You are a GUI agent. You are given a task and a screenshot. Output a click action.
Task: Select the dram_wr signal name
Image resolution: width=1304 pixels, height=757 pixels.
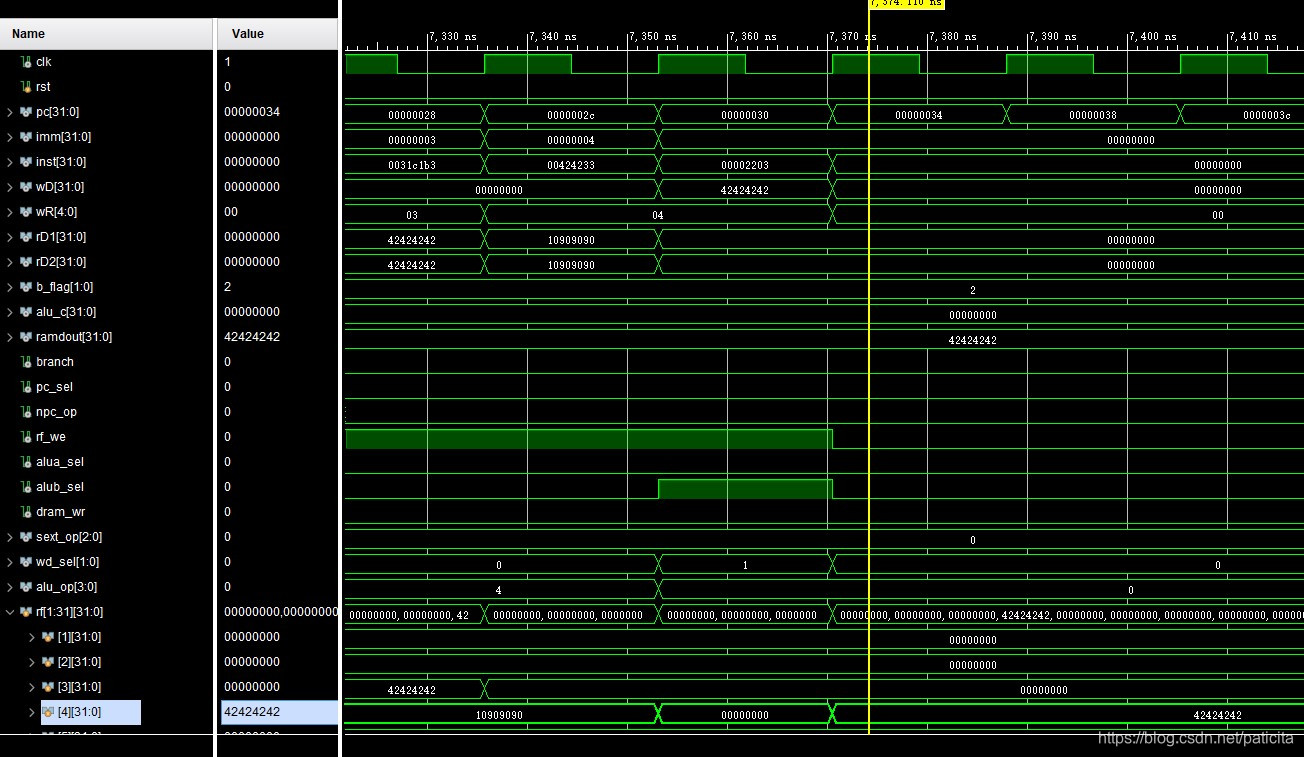click(60, 512)
